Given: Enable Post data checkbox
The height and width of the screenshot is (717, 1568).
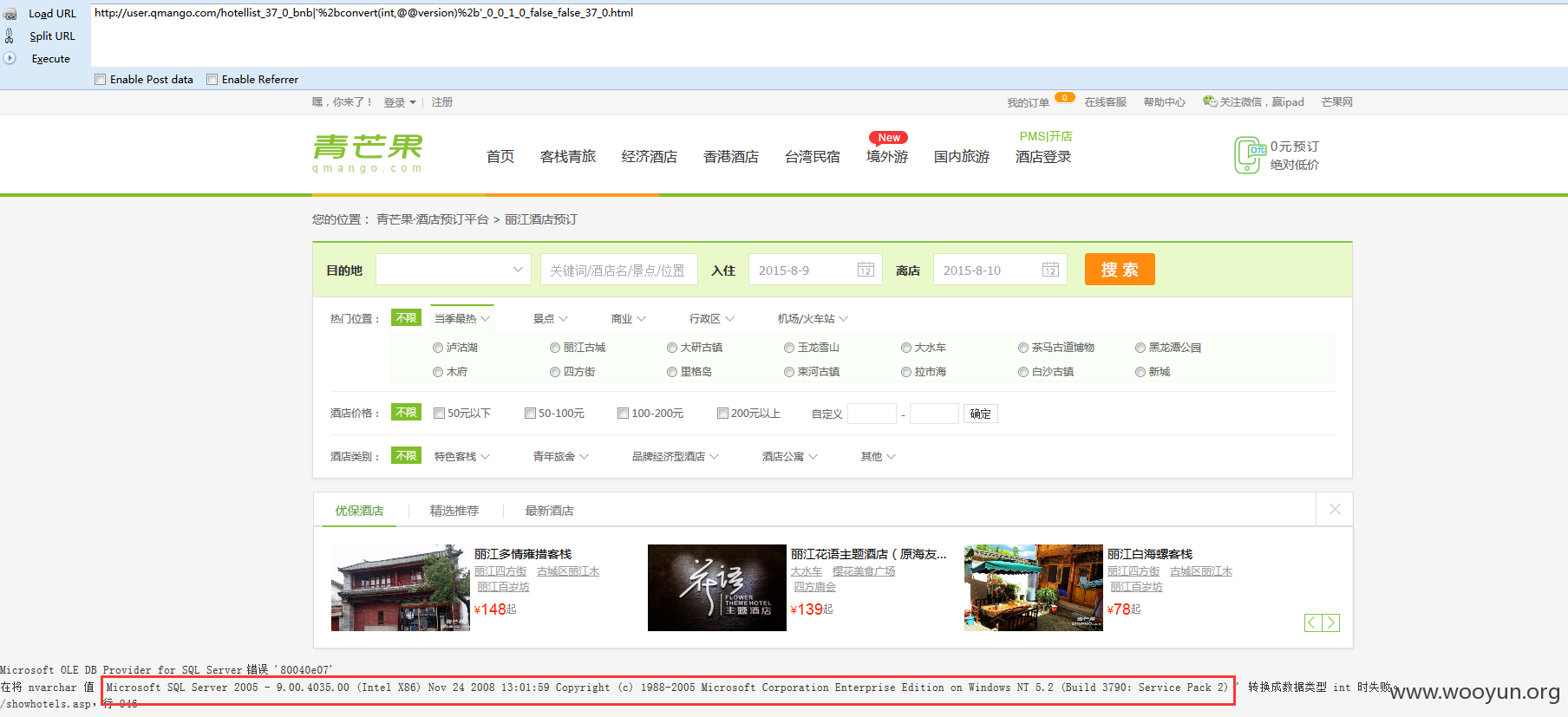Looking at the screenshot, I should point(101,79).
